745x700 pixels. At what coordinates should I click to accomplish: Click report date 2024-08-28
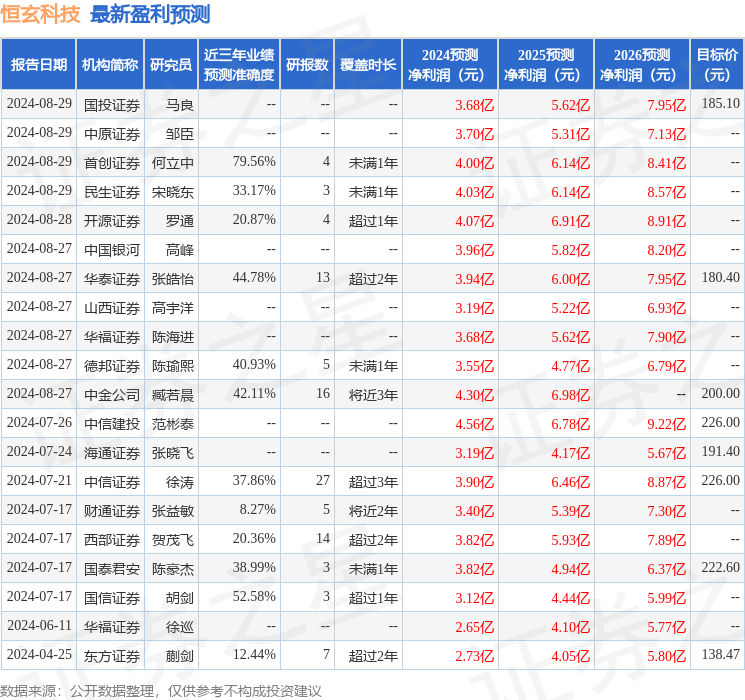[x=39, y=220]
